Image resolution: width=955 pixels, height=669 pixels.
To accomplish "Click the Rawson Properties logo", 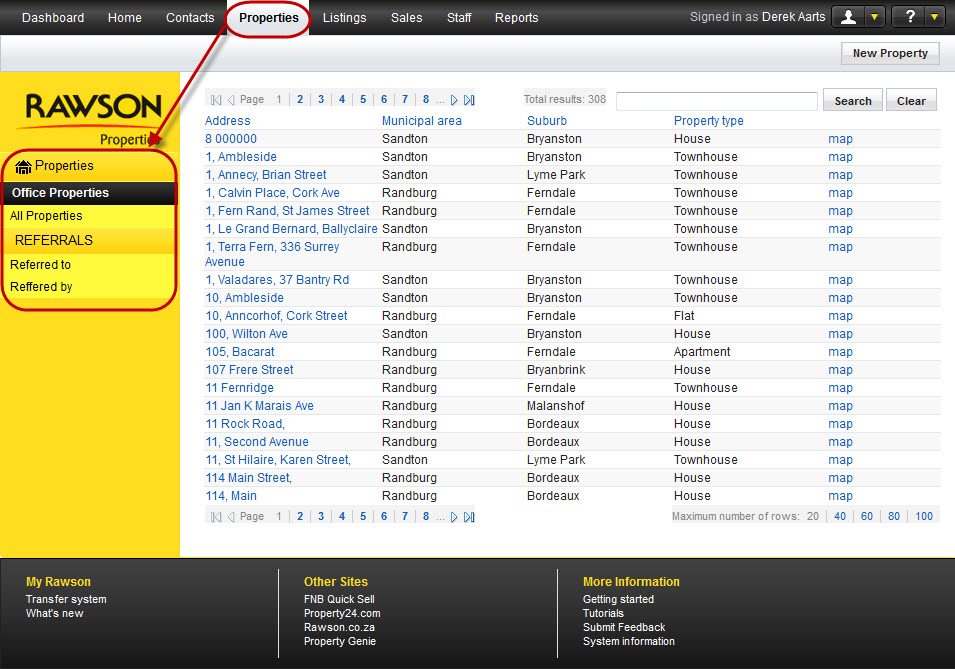I will [x=94, y=113].
